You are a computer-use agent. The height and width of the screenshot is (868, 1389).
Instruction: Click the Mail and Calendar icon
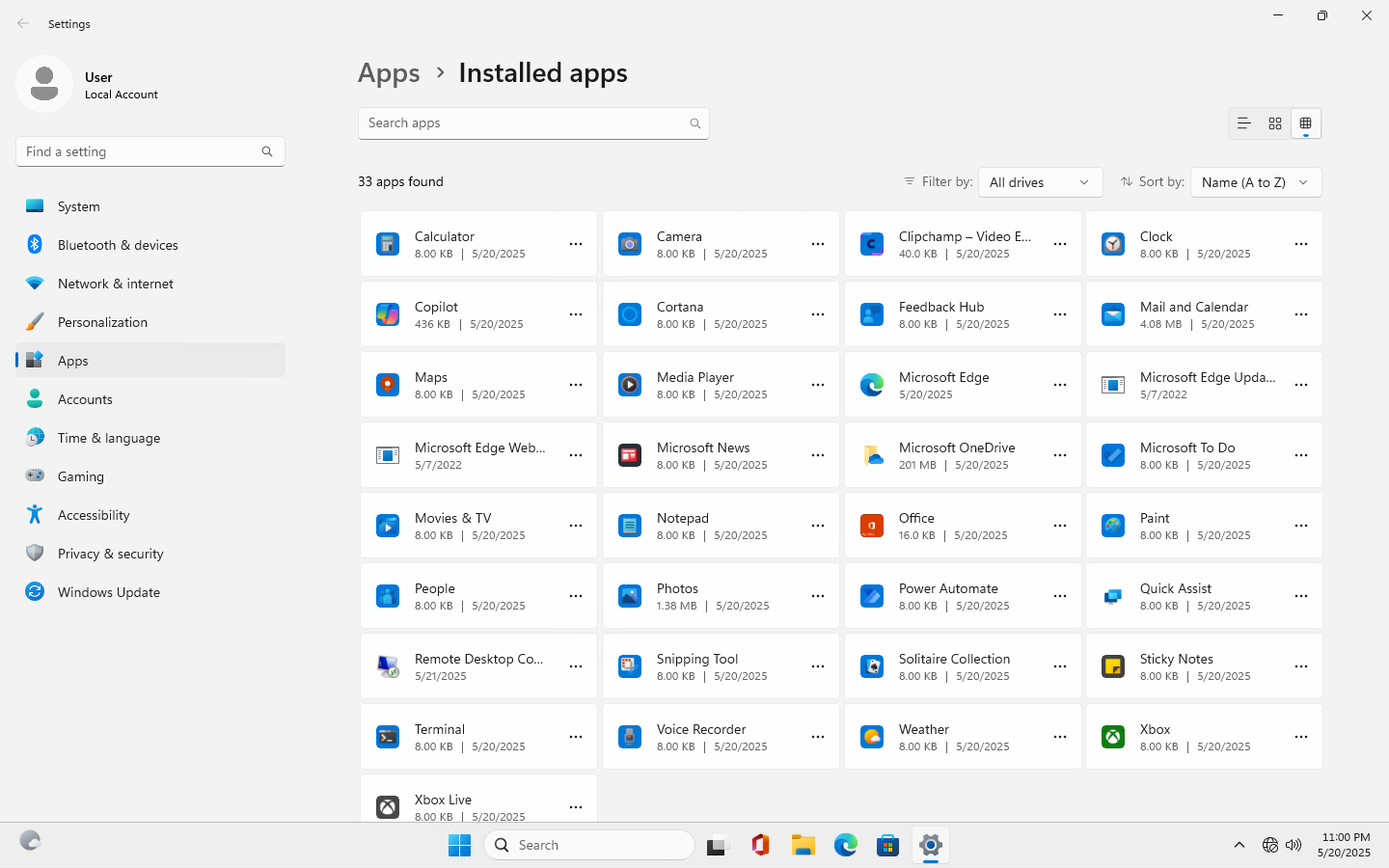click(x=1113, y=314)
